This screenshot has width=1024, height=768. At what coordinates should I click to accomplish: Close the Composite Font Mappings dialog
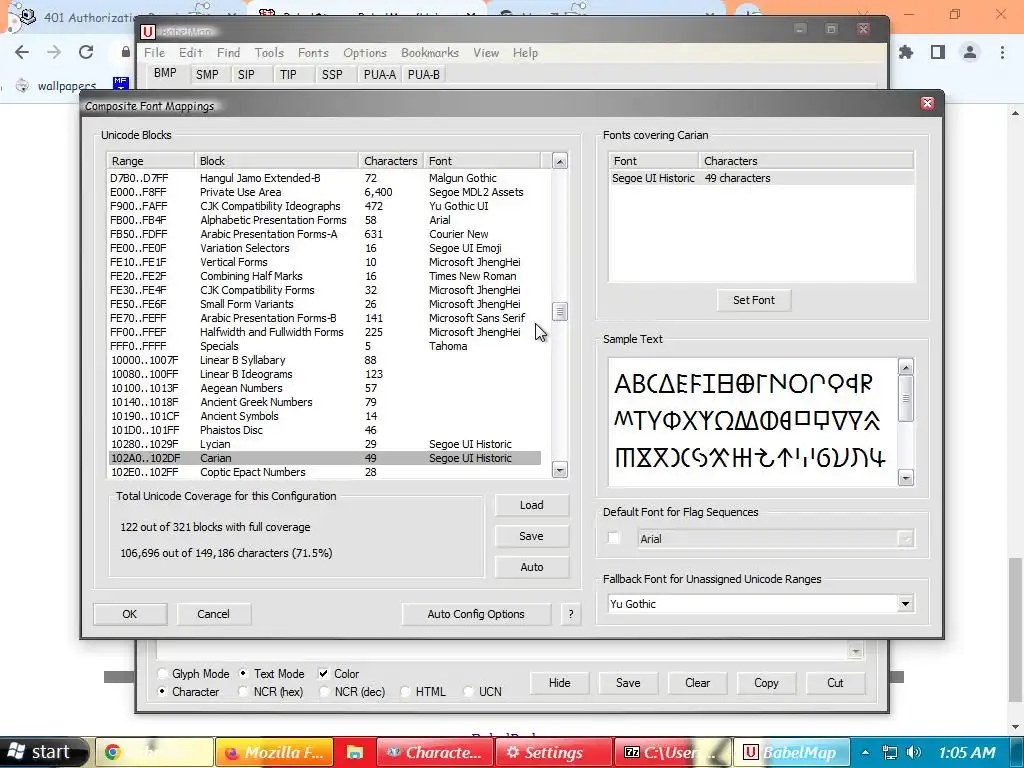[927, 103]
